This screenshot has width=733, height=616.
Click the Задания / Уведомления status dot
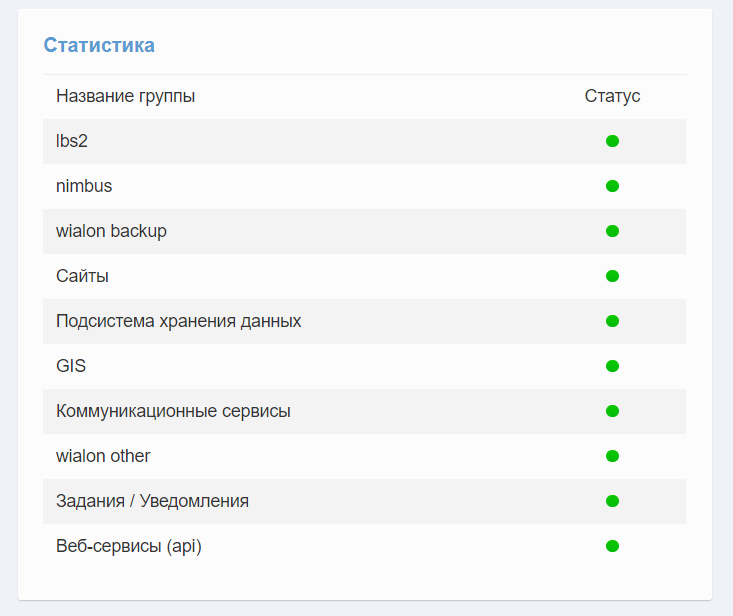(612, 501)
